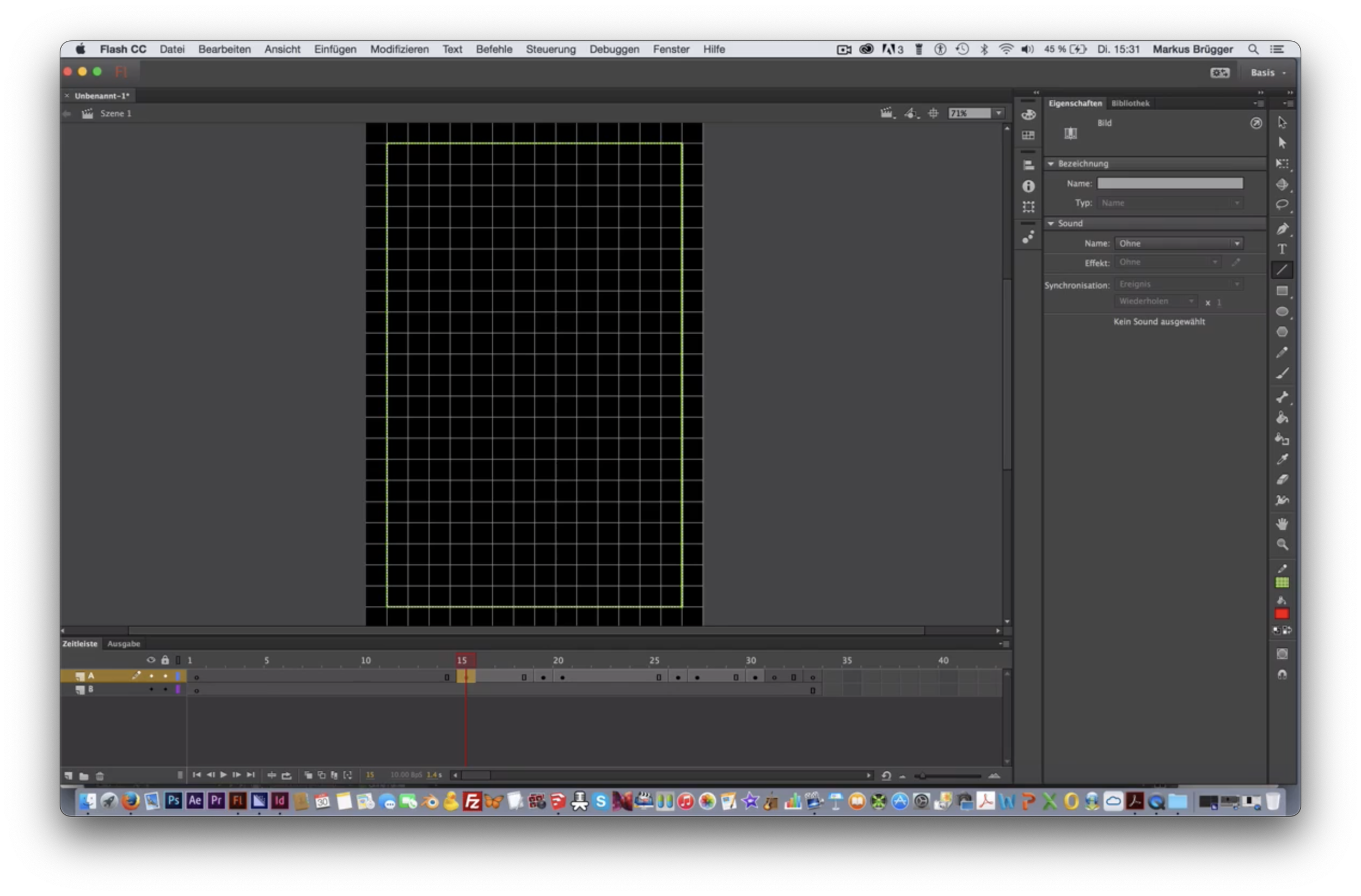Click the frame label Name field
The image size is (1361, 896).
coord(1169,183)
